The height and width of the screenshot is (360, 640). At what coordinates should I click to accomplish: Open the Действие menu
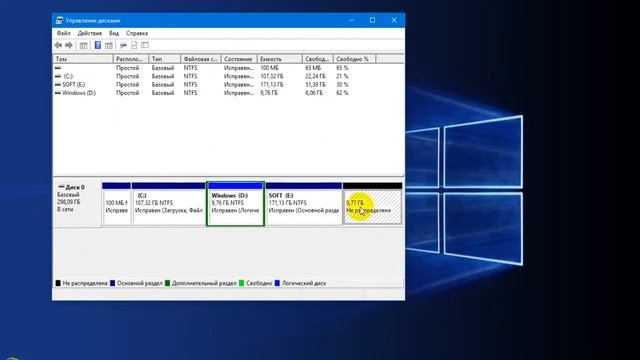90,33
